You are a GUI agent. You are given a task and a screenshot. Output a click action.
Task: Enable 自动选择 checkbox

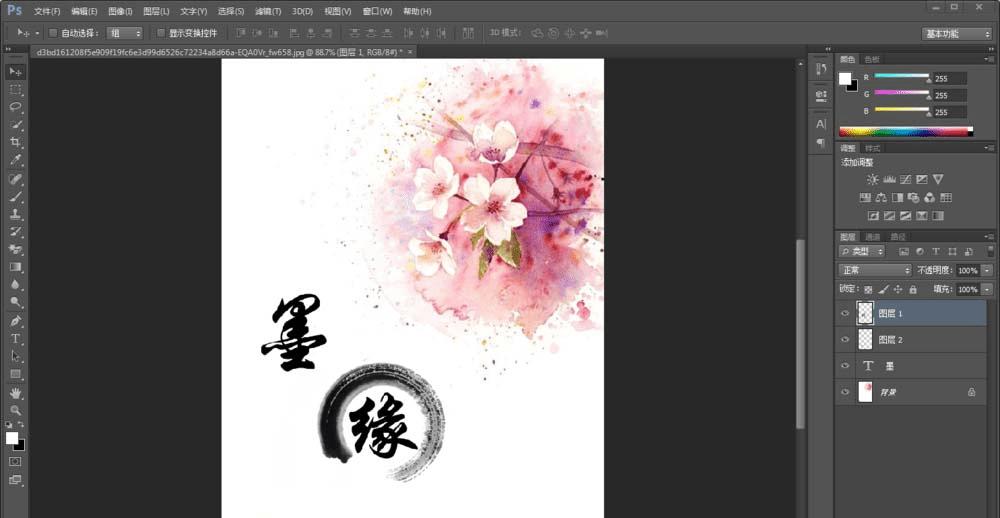[54, 33]
